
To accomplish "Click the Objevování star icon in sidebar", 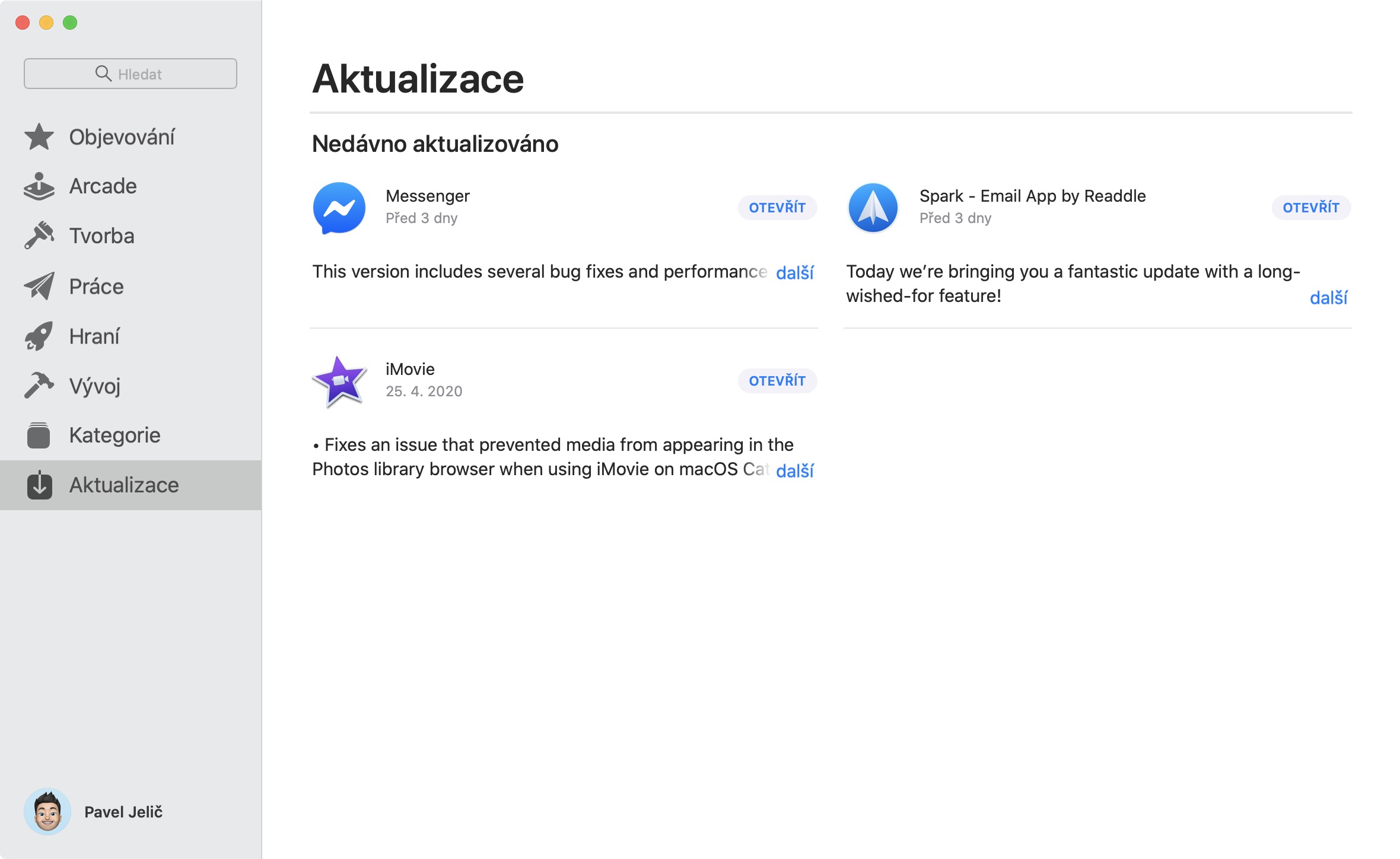I will 39,137.
